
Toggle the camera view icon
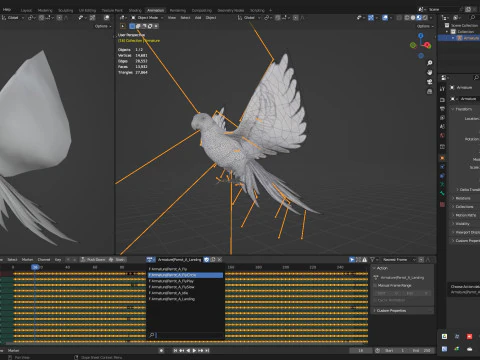point(430,82)
